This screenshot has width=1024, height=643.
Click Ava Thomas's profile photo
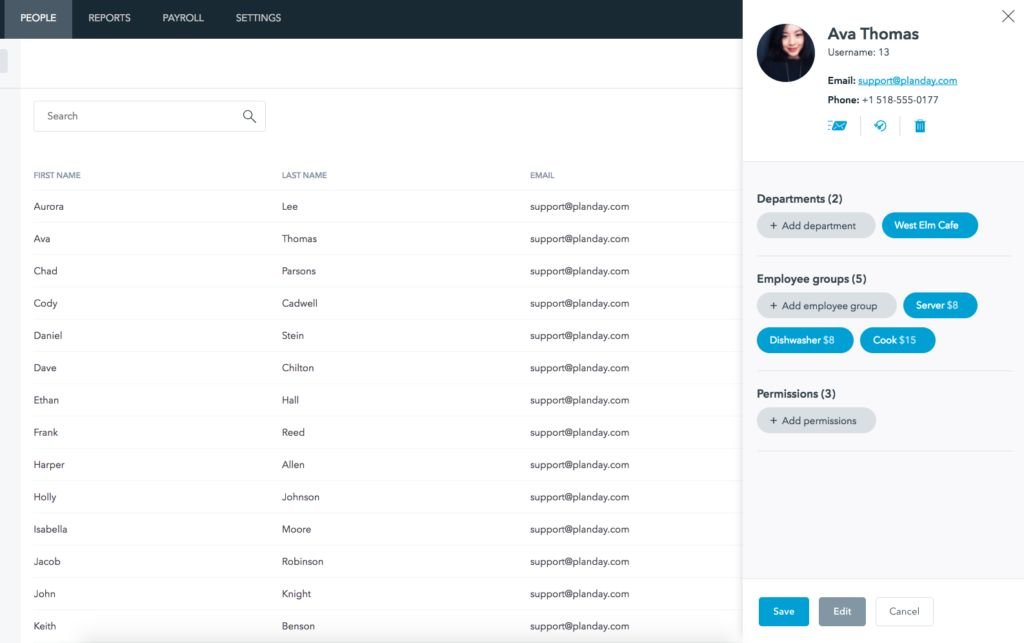point(786,53)
